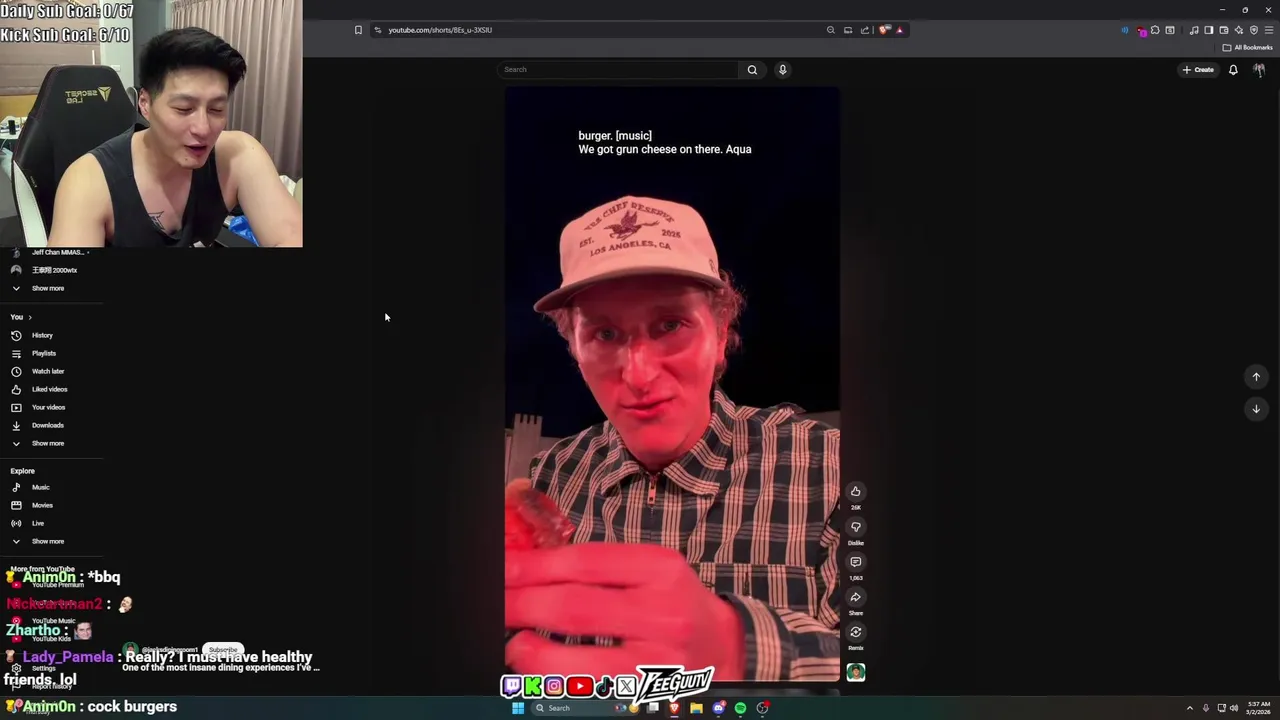
Task: Start voice search with microphone icon
Action: click(x=782, y=70)
